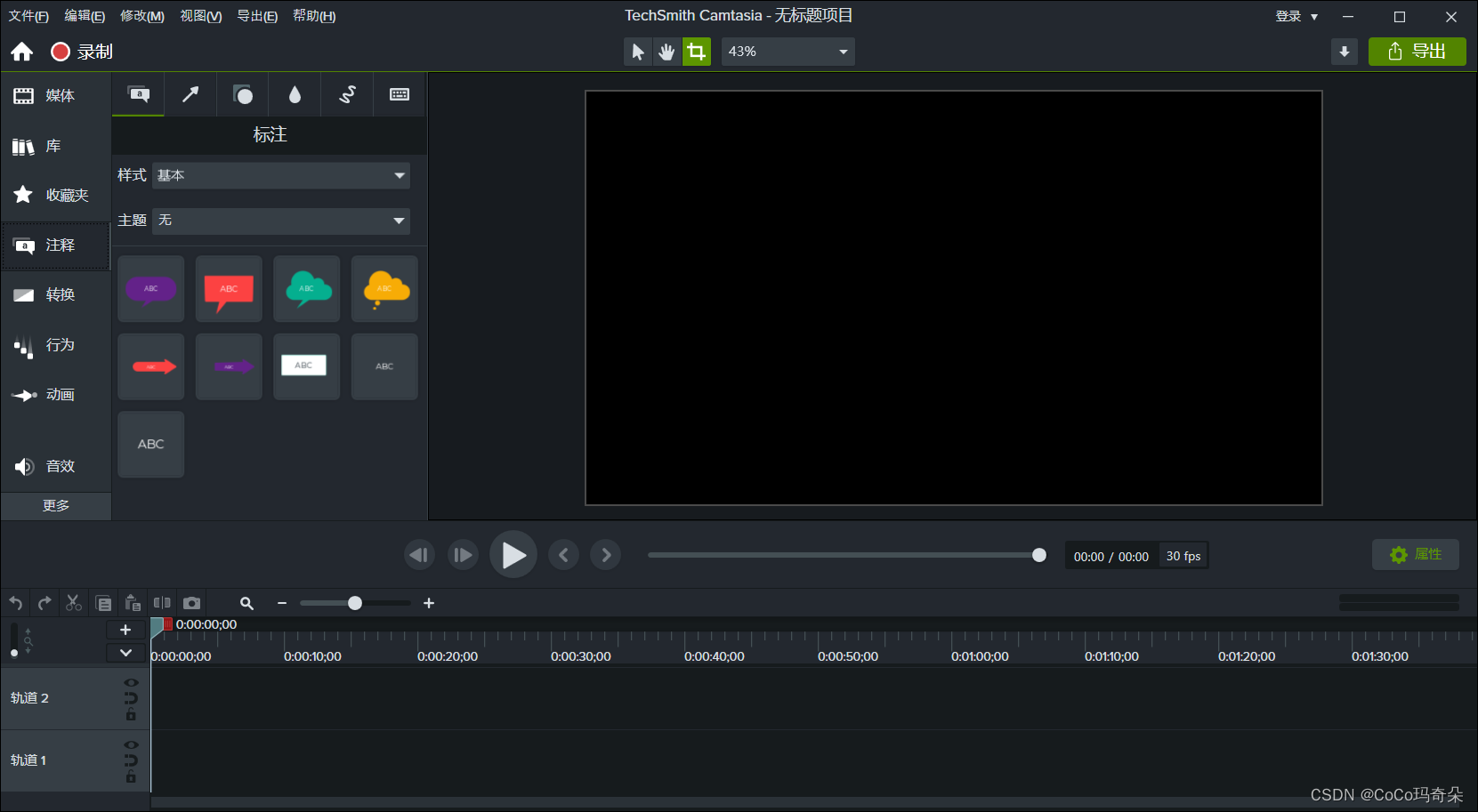Open the 文件 menu
1478x812 pixels.
(x=28, y=16)
